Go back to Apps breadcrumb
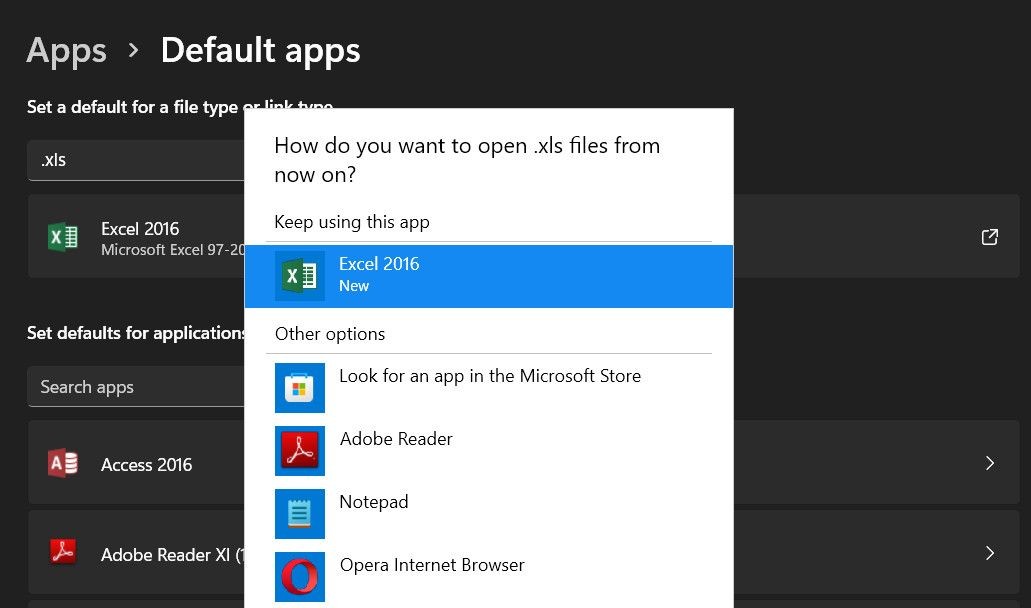 point(66,51)
